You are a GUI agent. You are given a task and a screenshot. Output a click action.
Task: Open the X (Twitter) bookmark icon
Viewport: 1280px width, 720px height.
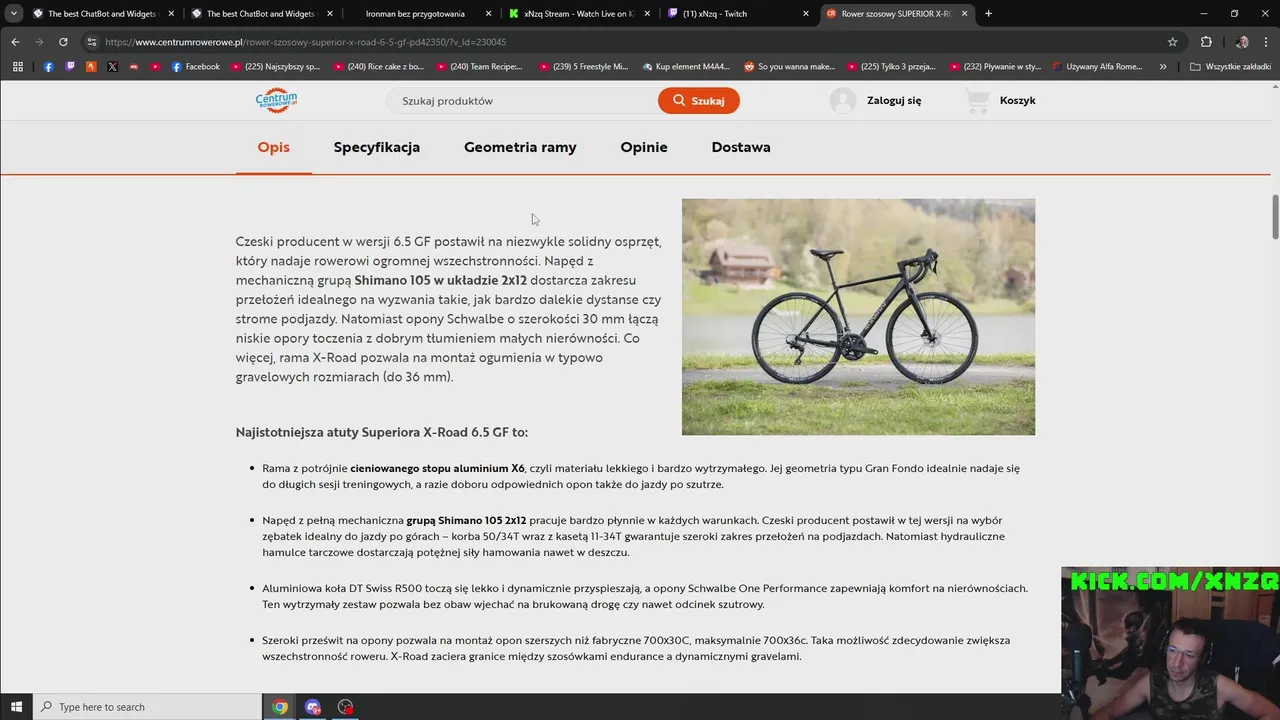point(112,67)
